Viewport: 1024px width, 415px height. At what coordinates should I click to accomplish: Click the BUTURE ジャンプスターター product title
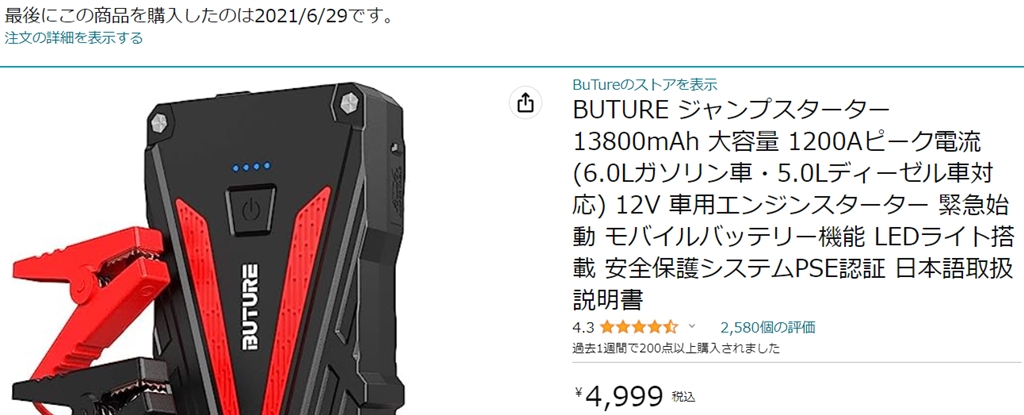tap(793, 204)
